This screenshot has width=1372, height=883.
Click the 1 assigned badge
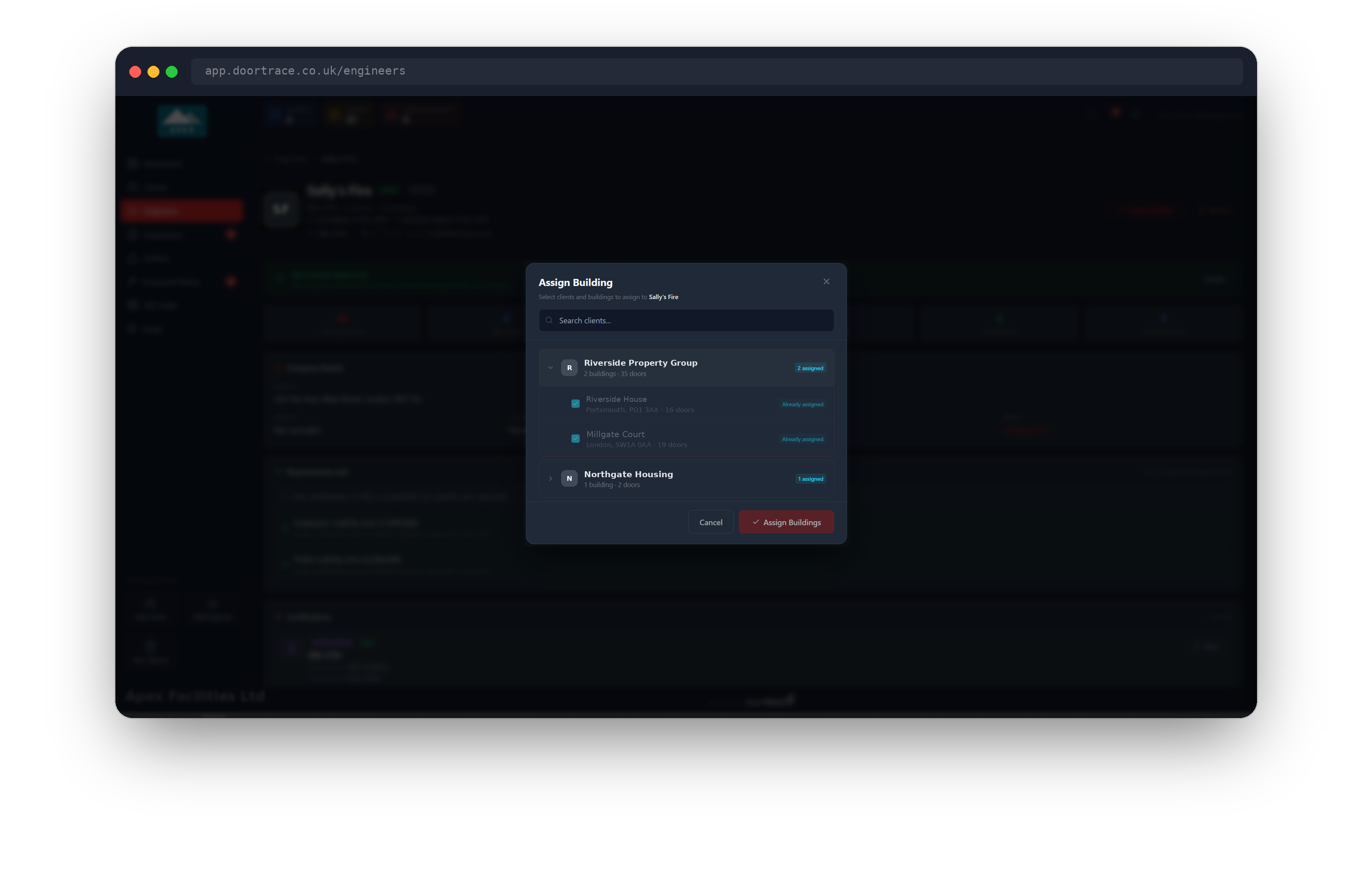click(x=811, y=479)
